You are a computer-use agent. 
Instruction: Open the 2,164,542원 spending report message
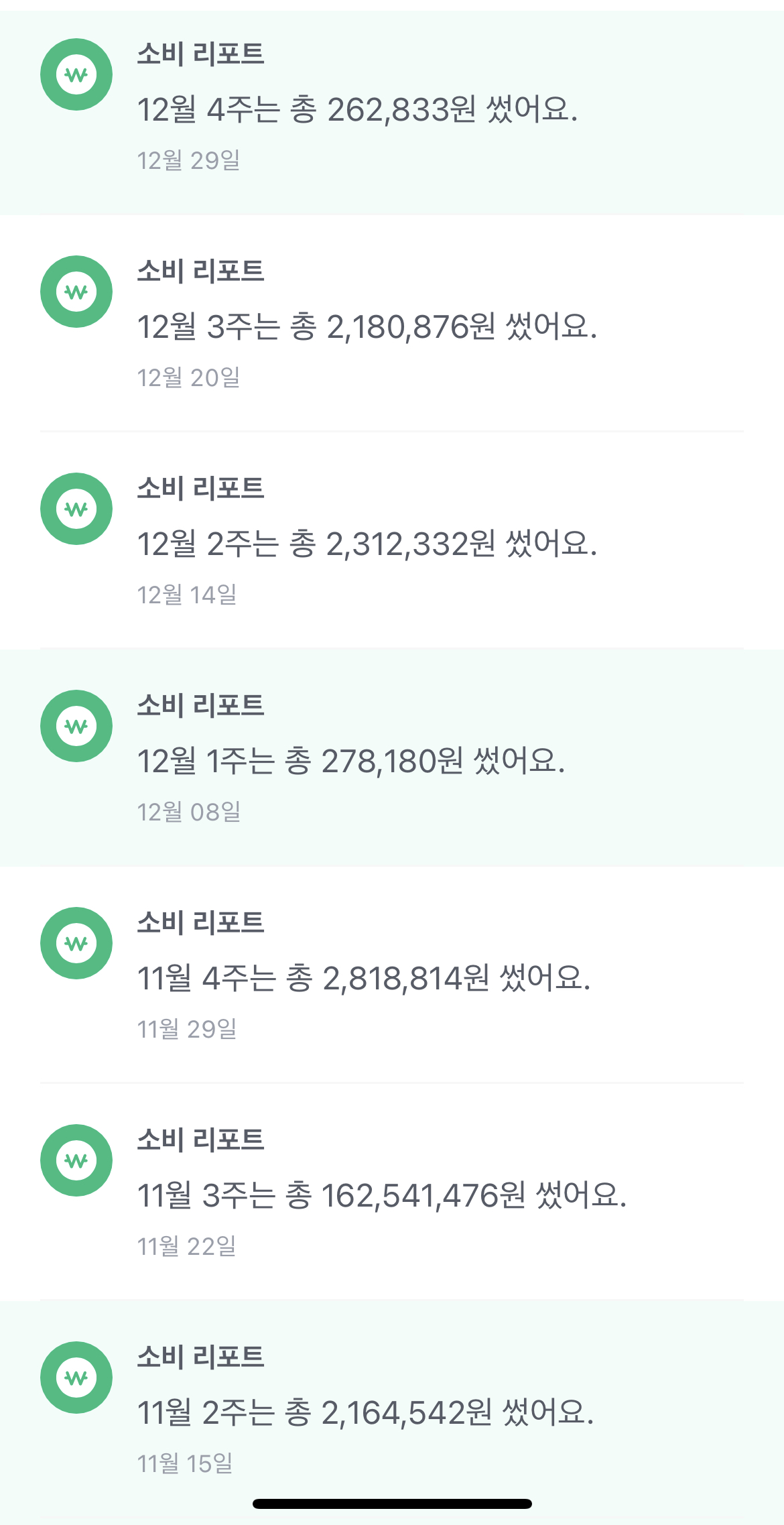point(365,1412)
